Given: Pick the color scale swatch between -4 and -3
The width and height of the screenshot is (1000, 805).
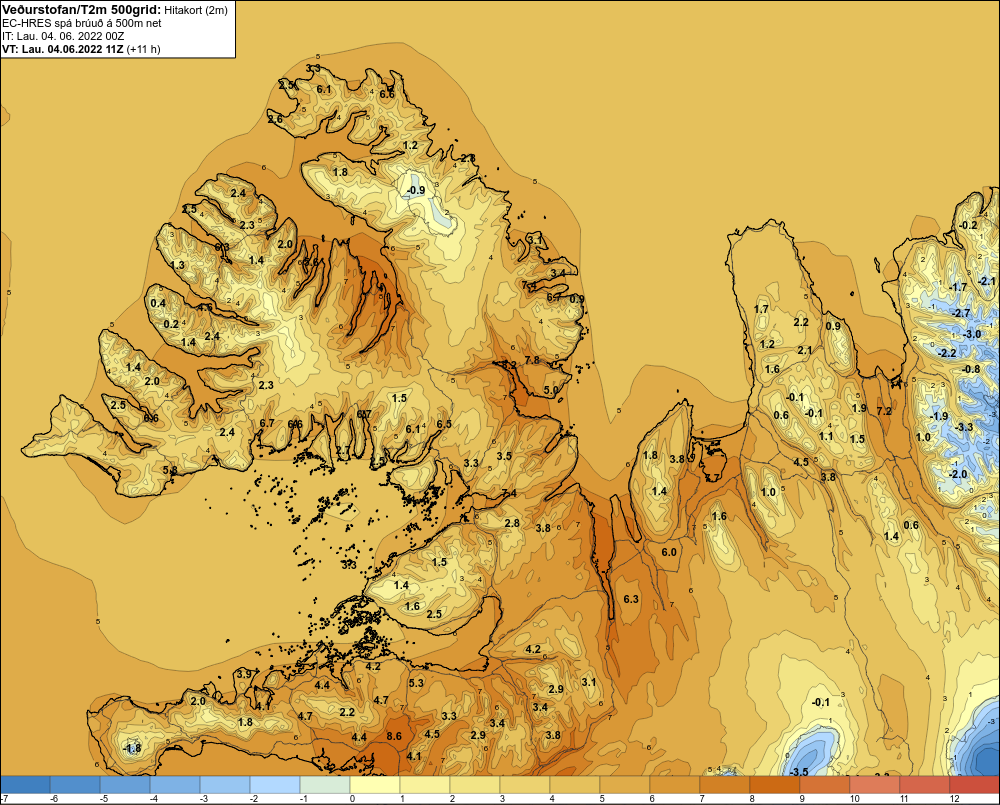Looking at the screenshot, I should 175,785.
